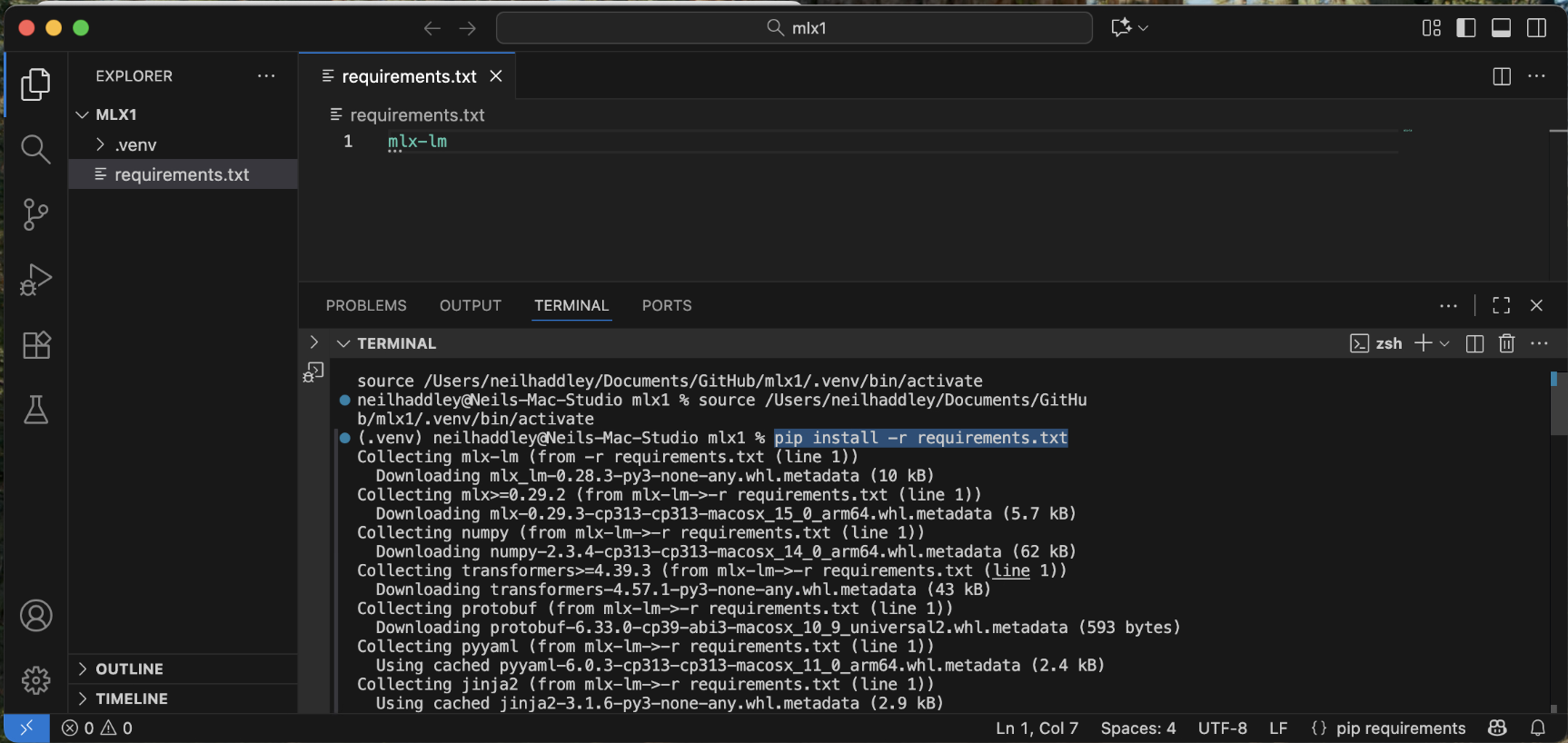This screenshot has width=1568, height=743.
Task: Open the Testing flask icon
Action: click(35, 411)
